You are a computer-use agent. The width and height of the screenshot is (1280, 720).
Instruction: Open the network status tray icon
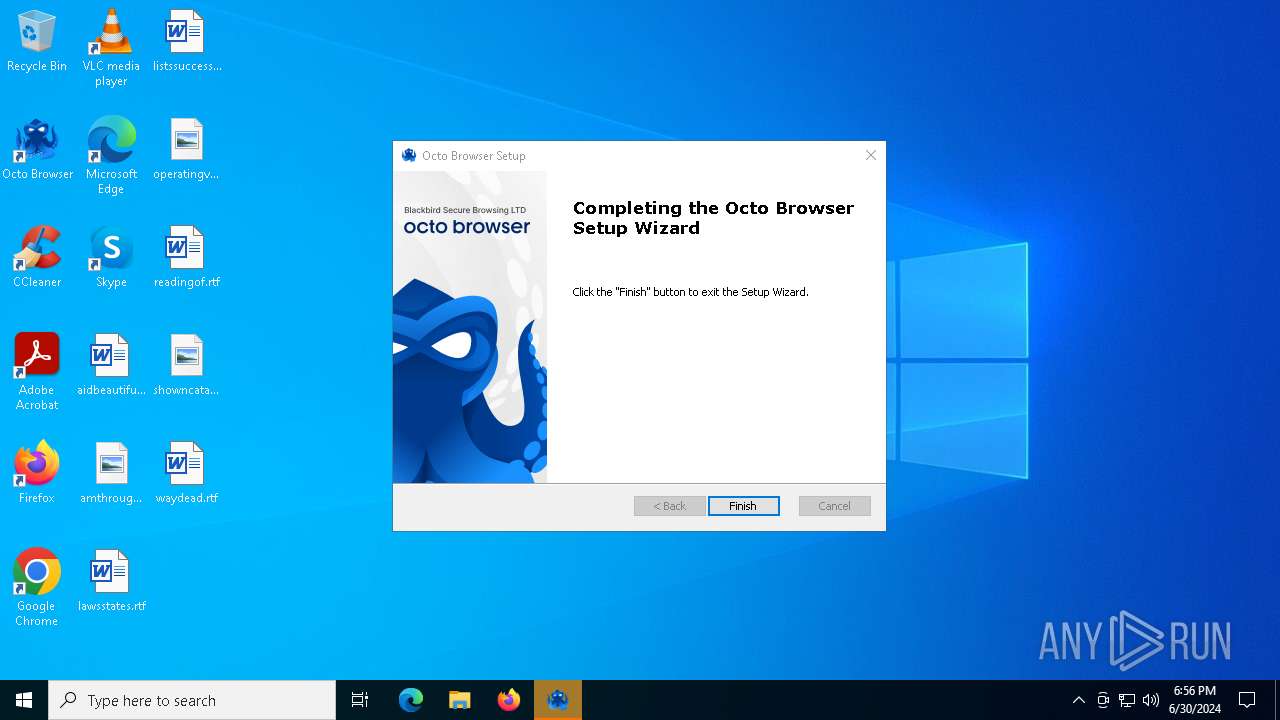[x=1127, y=700]
